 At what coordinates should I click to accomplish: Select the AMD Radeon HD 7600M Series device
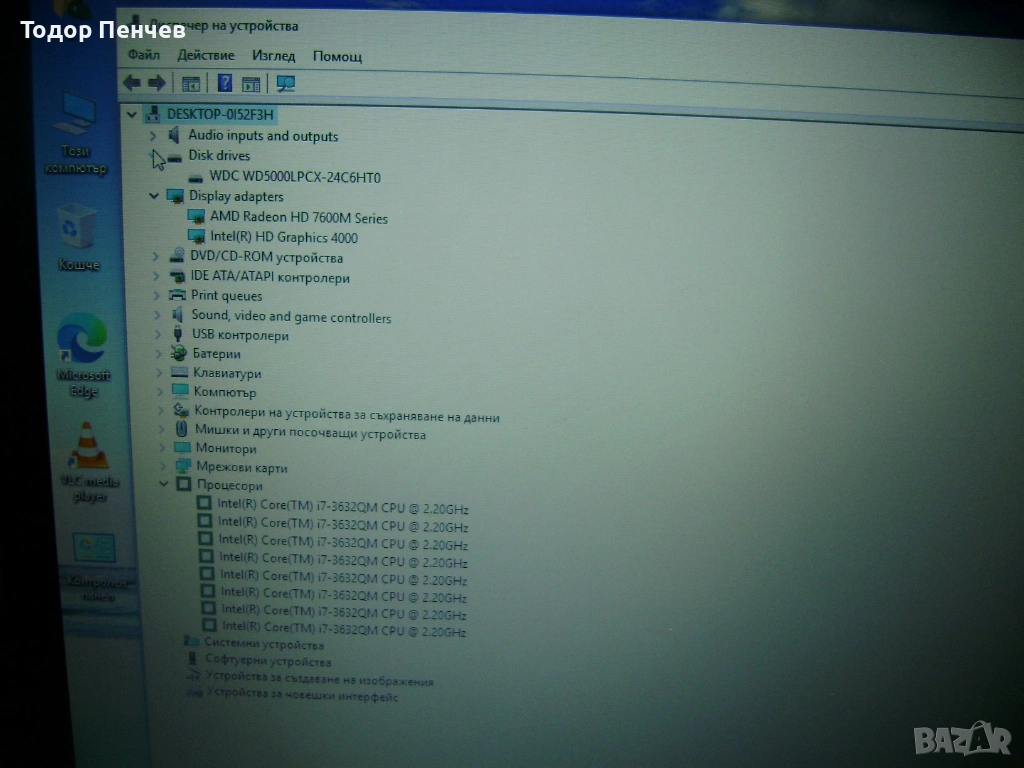298,218
